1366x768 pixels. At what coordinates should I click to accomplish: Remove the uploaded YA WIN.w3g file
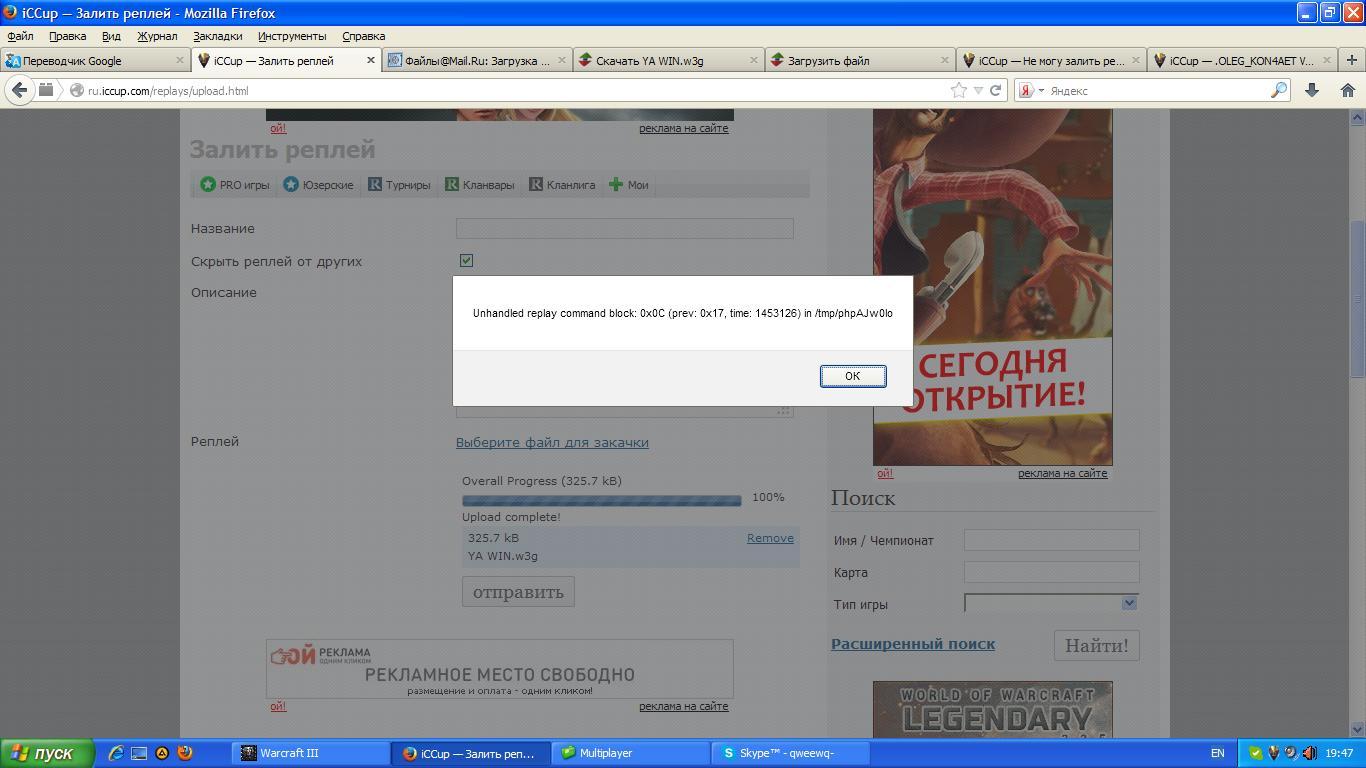pos(770,538)
